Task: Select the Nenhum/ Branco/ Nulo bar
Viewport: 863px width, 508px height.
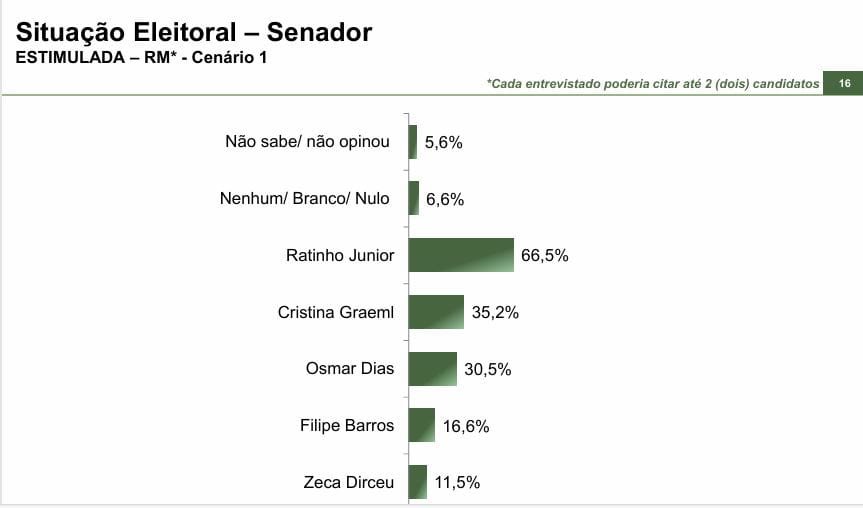Action: pos(414,198)
